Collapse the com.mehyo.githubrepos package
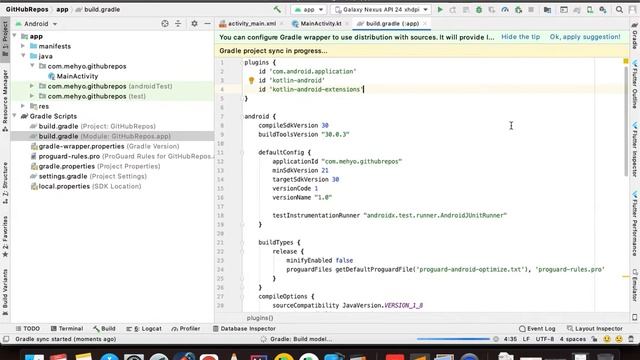The image size is (640, 360). coord(32,66)
